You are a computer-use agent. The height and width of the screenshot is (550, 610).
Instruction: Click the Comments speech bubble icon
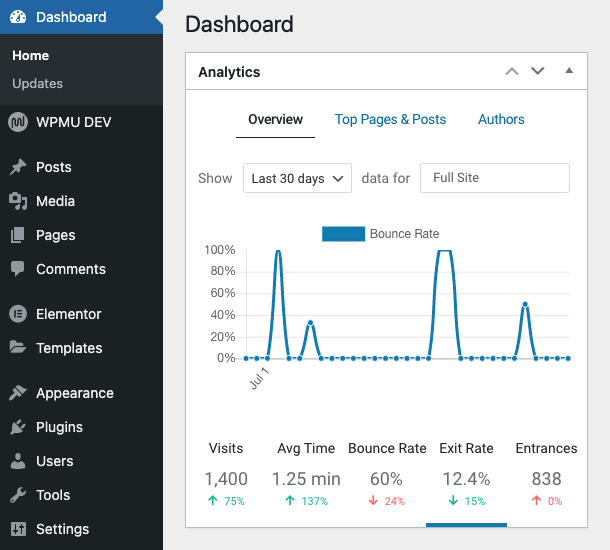[17, 269]
